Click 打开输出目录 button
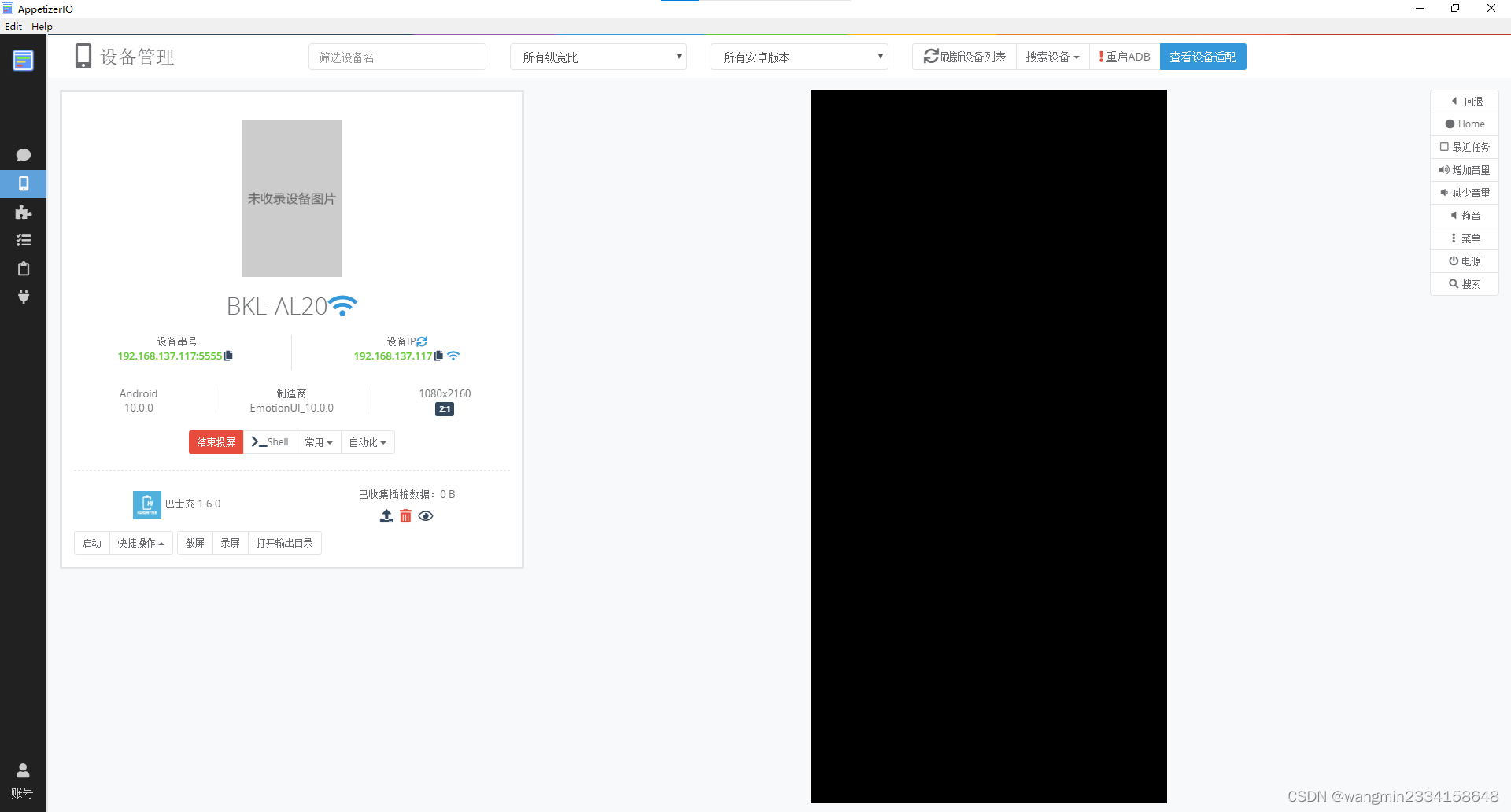 point(284,543)
